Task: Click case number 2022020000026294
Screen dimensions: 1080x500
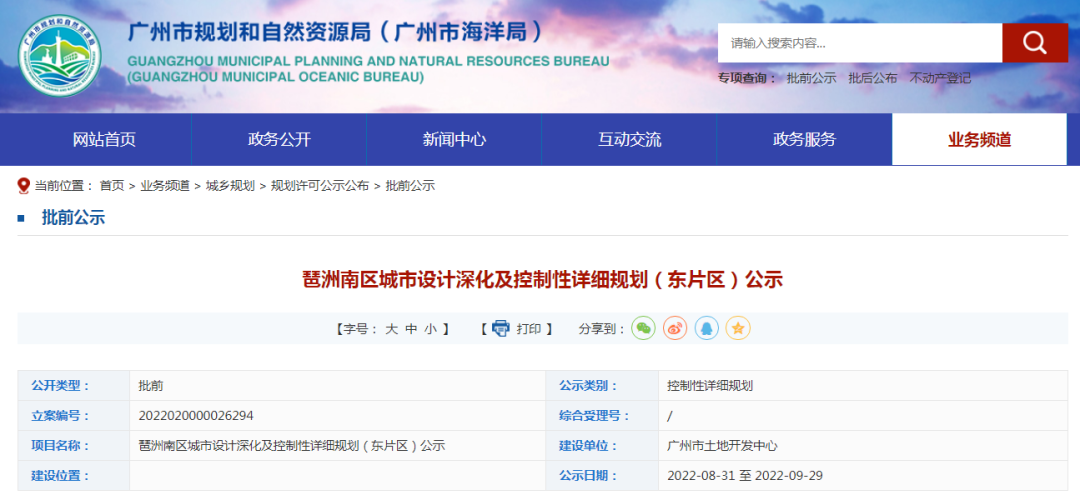Action: click(196, 415)
